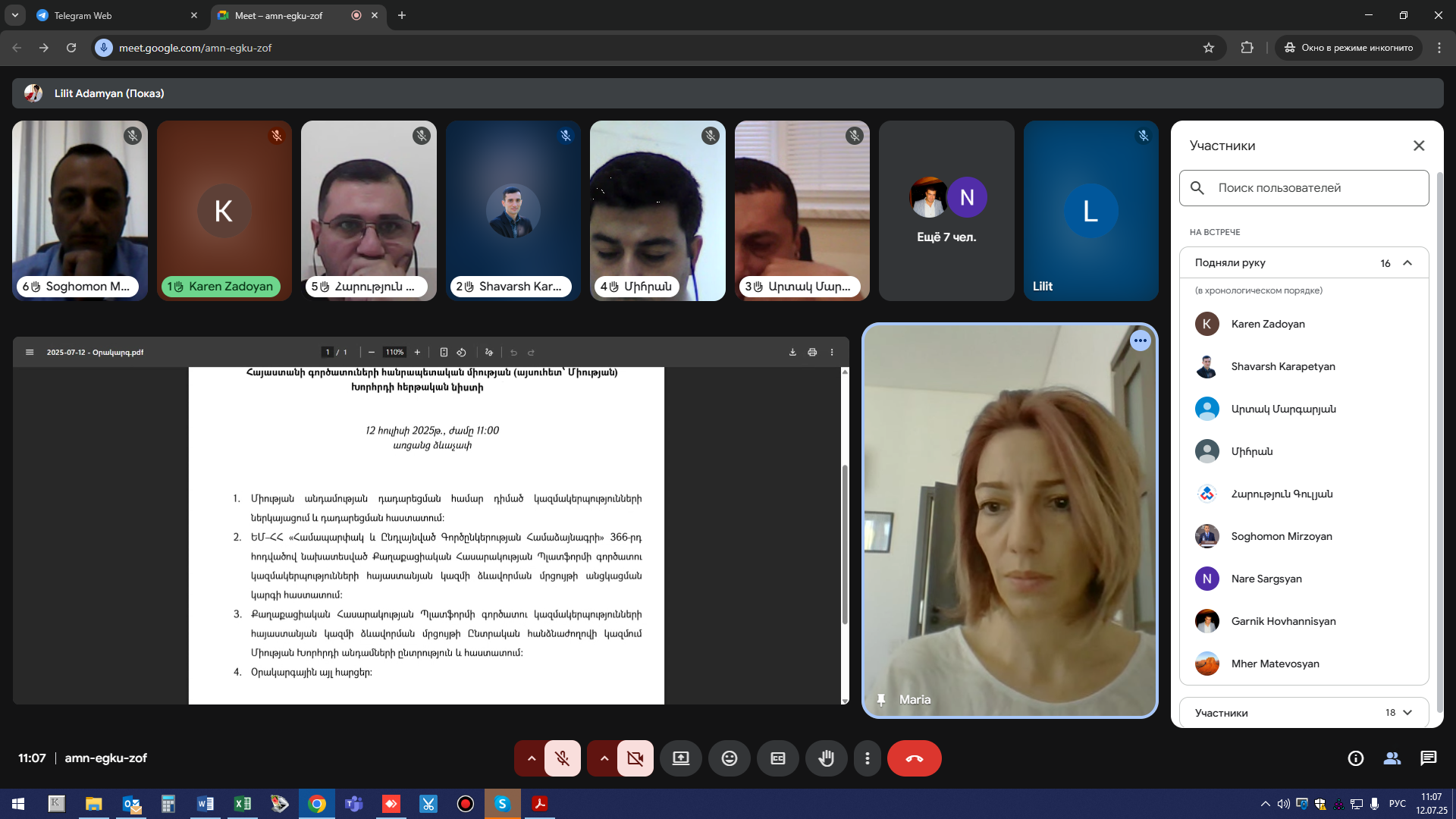The image size is (1456, 819).
Task: Toggle closed captions
Action: point(778,758)
